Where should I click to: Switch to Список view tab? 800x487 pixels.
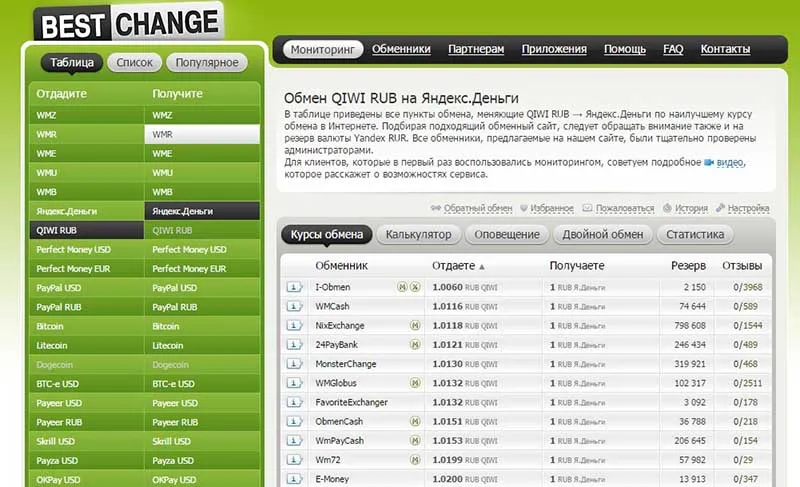pyautogui.click(x=134, y=63)
